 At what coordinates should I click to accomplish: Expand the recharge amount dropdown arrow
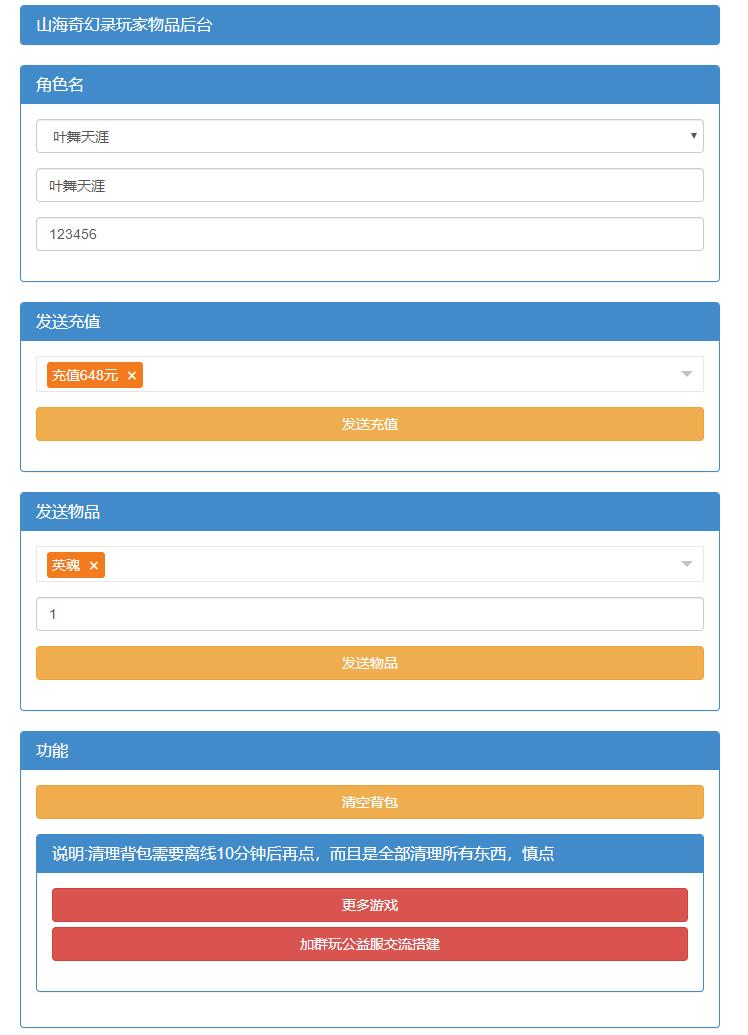pyautogui.click(x=687, y=374)
